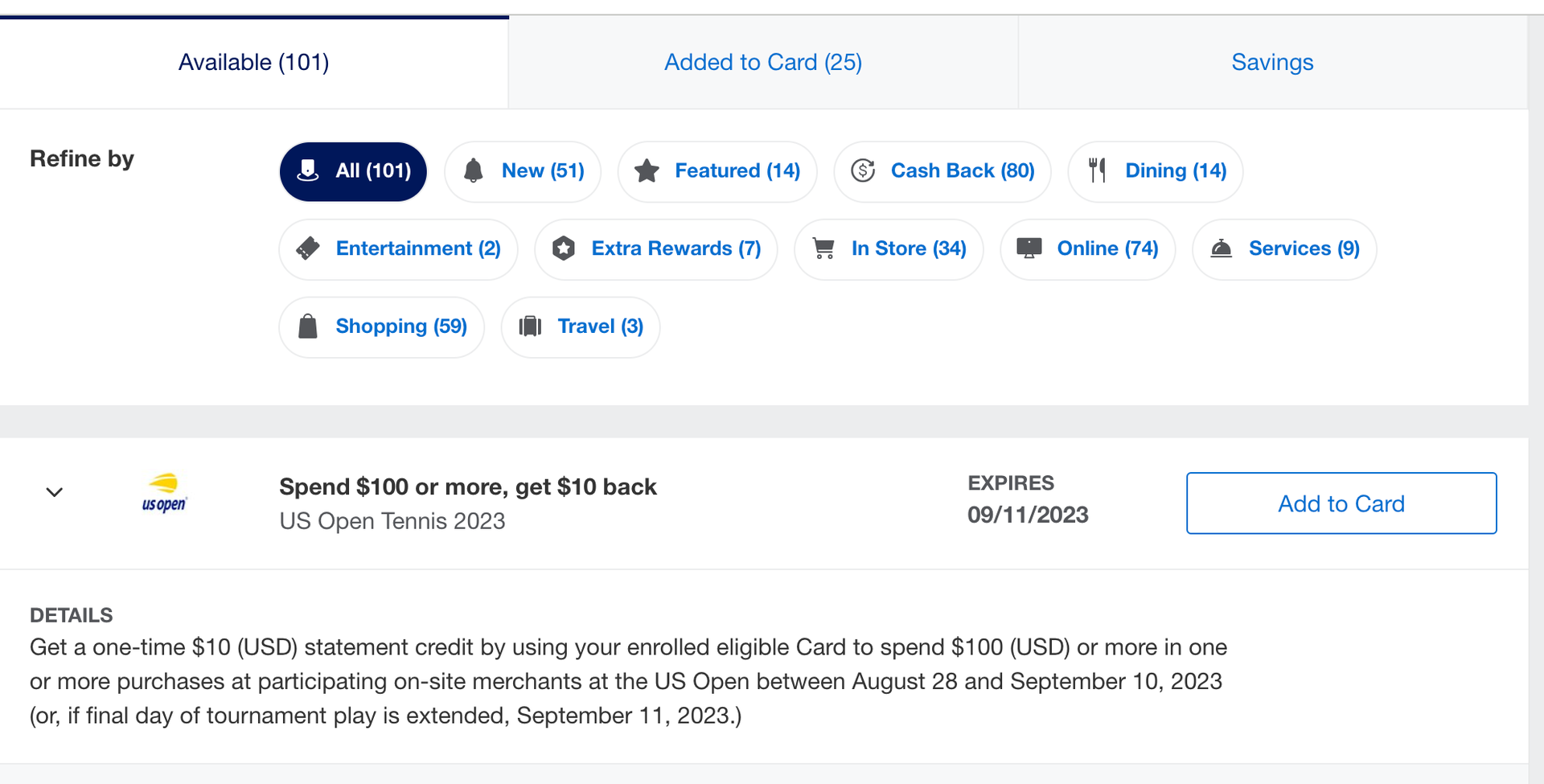Toggle the Extra Rewards (7) filter
This screenshot has height=784, width=1544.
(x=655, y=248)
